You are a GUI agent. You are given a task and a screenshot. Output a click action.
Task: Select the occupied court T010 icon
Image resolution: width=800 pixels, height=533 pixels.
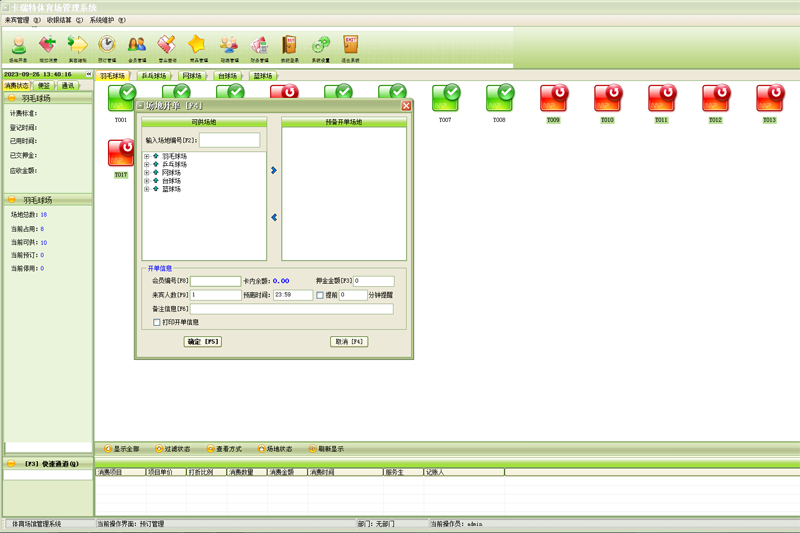click(x=608, y=98)
